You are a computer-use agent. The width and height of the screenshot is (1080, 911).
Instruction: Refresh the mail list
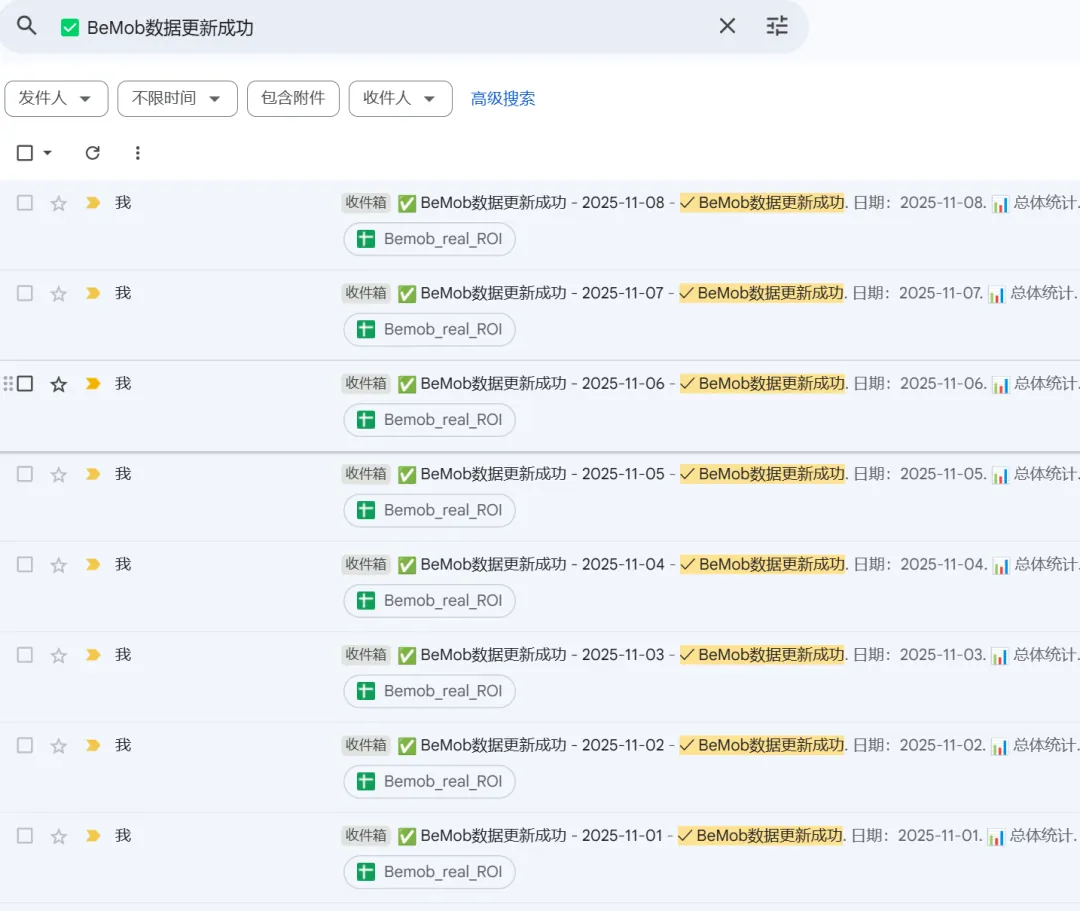tap(93, 153)
